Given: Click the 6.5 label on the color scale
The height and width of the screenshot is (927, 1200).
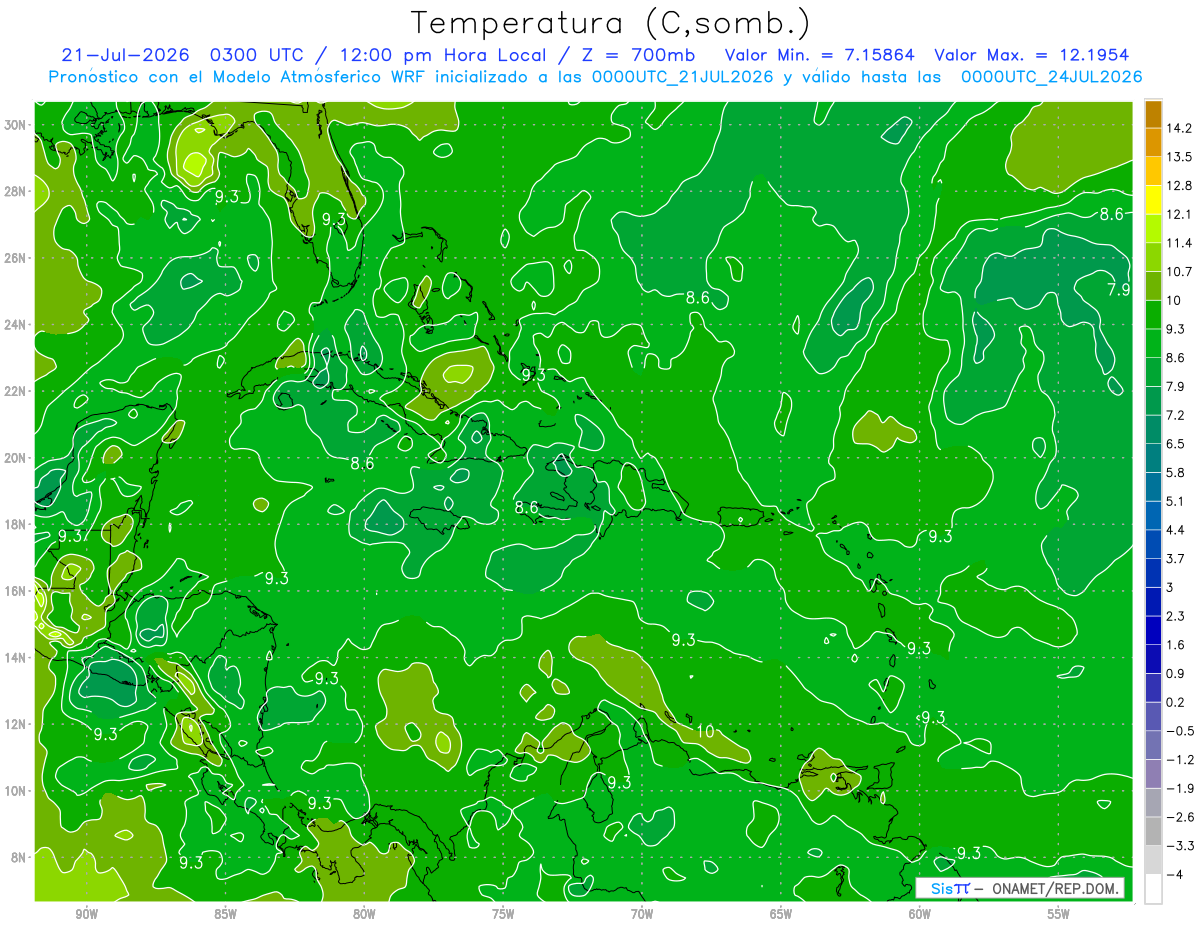Looking at the screenshot, I should pyautogui.click(x=1175, y=444).
